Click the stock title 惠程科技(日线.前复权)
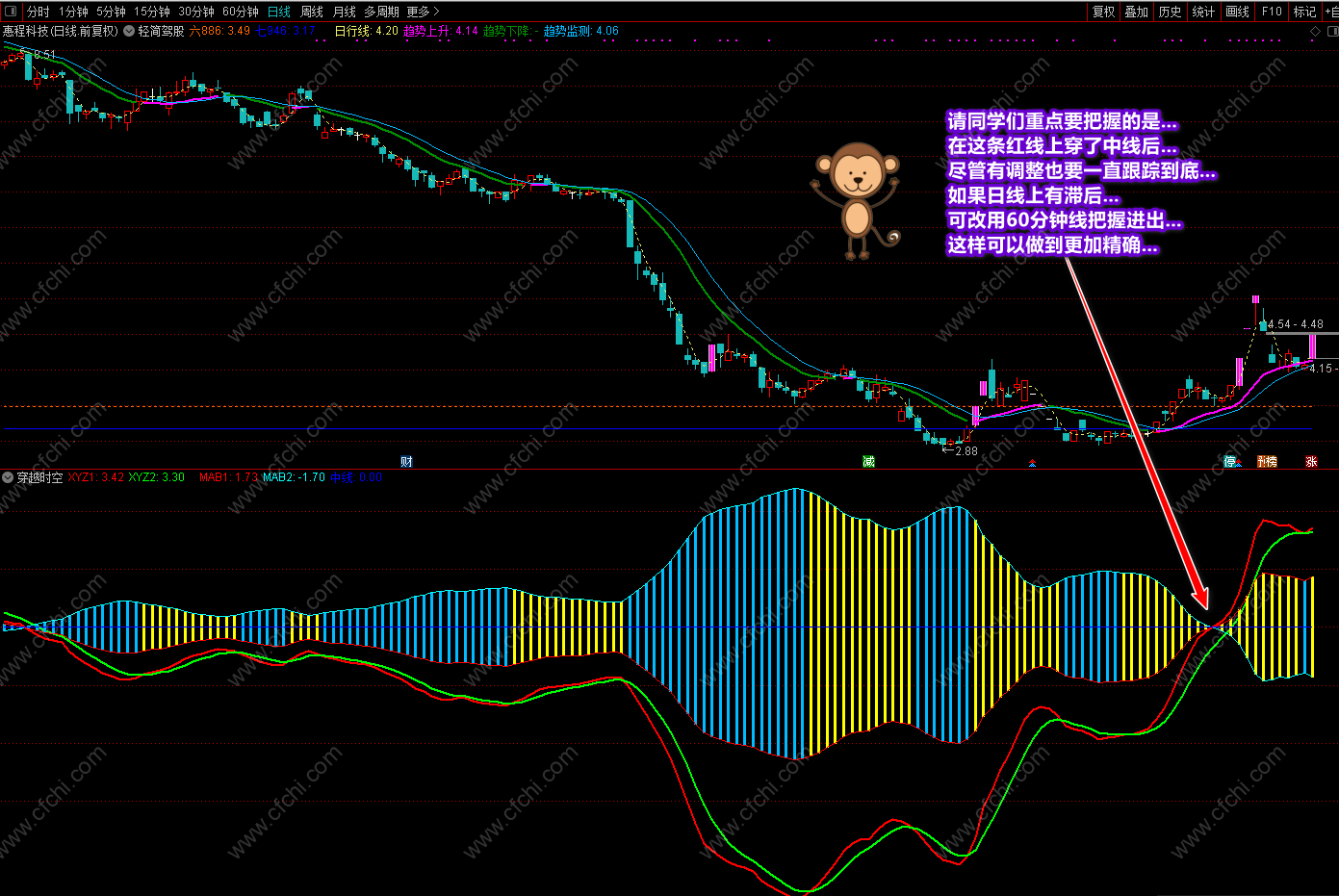Screen dimensions: 1339x896 point(60,31)
